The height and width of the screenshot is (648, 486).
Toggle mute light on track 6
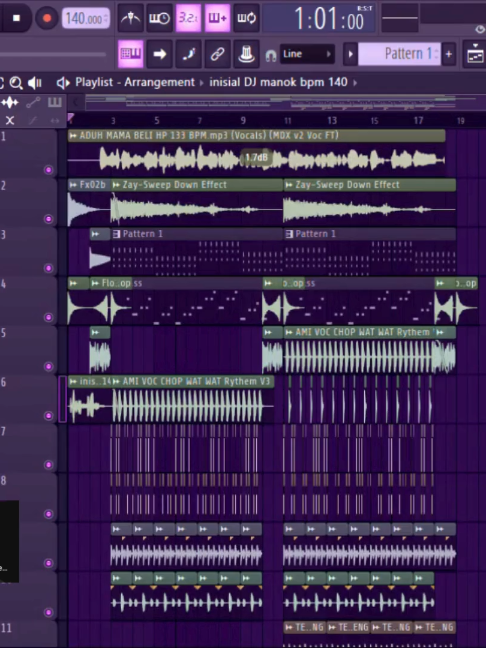pyautogui.click(x=48, y=416)
